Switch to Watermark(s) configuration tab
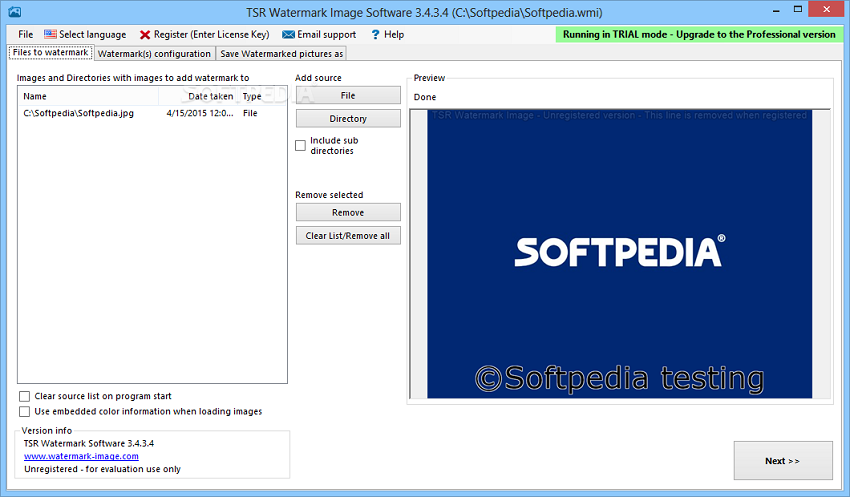Screen dimensions: 850x497 coord(154,53)
